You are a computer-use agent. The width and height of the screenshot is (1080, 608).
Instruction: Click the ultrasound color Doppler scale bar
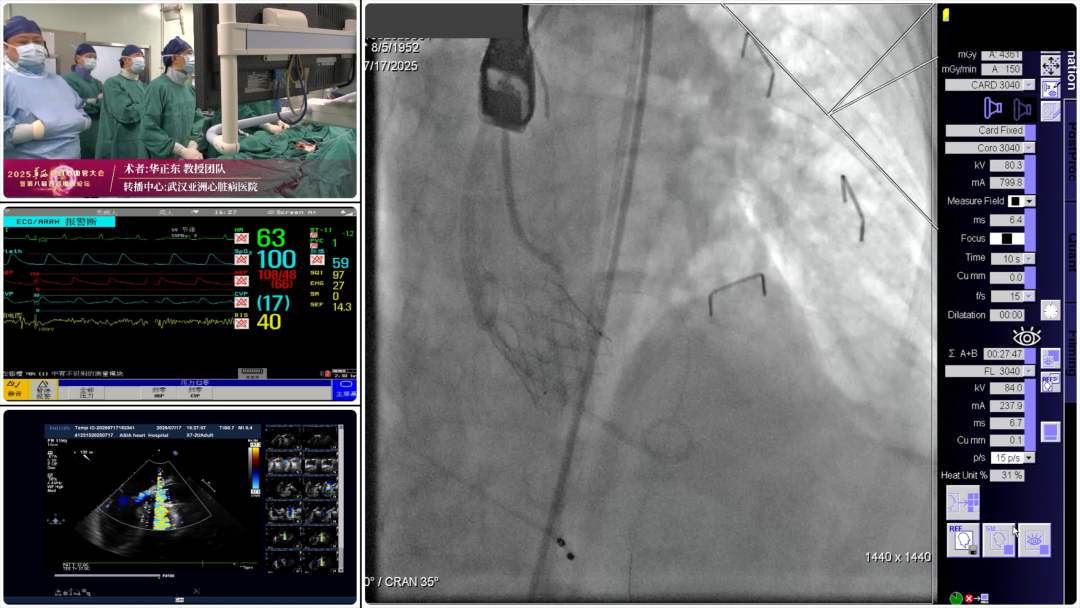point(254,466)
